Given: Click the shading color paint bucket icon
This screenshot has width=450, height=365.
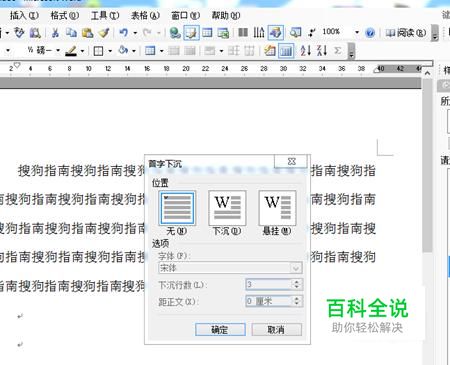Looking at the screenshot, I should (x=123, y=51).
